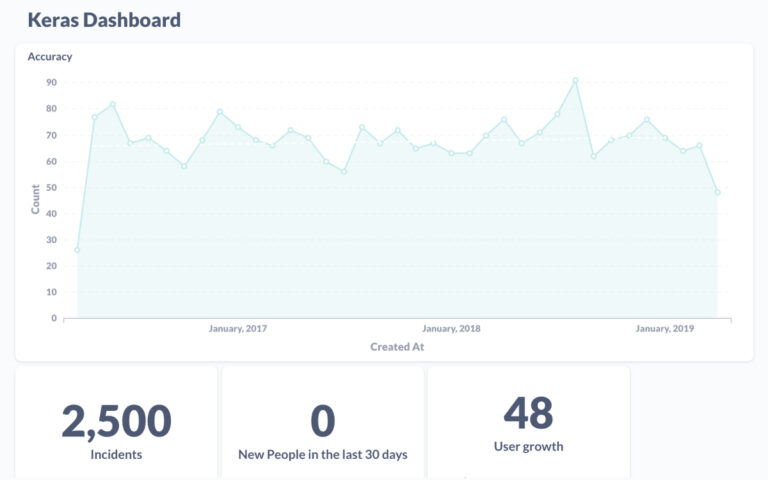Click the January, 2018 axis label
768x480 pixels.
point(451,328)
